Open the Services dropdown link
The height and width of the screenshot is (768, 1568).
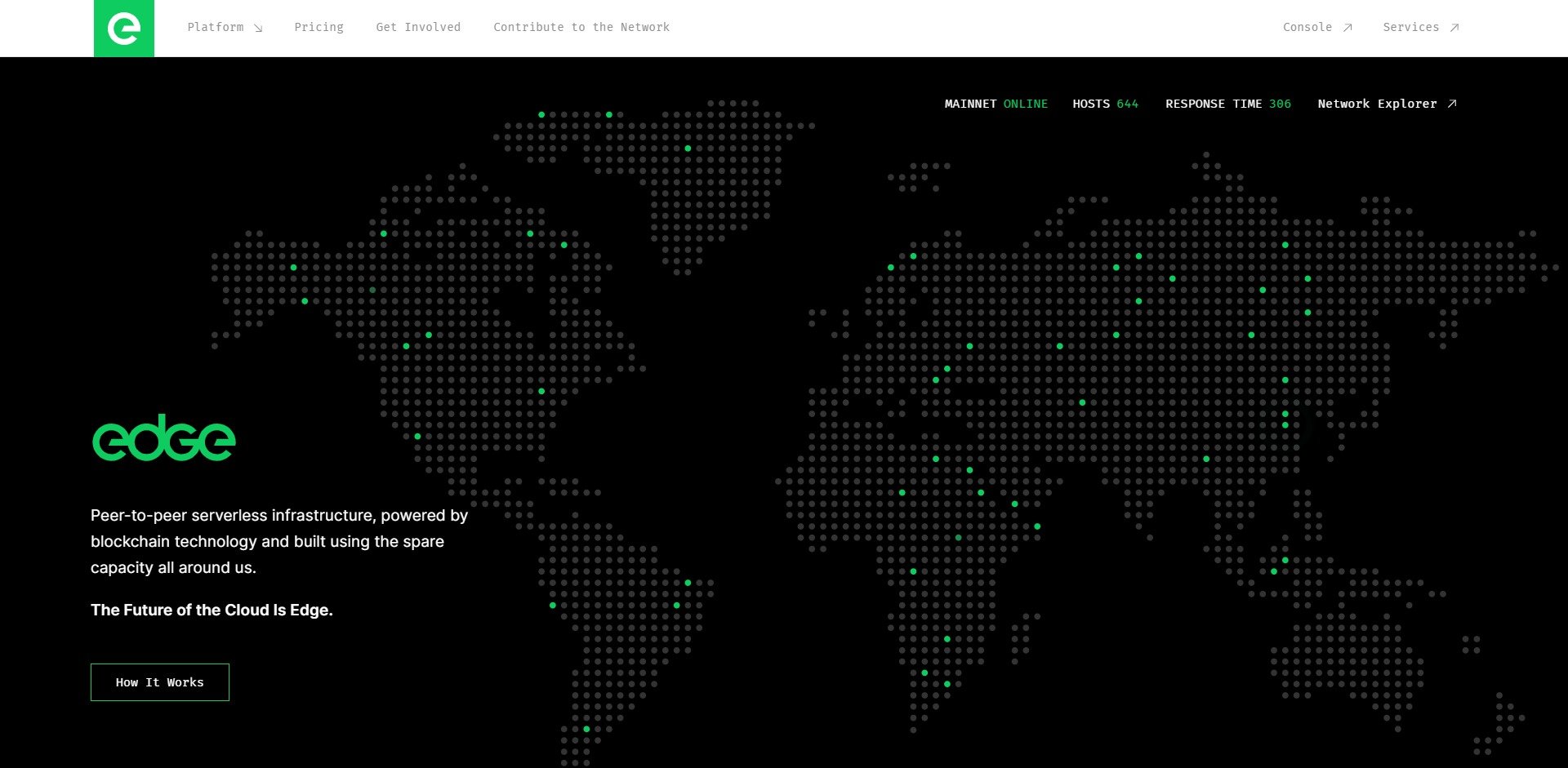click(x=1411, y=27)
